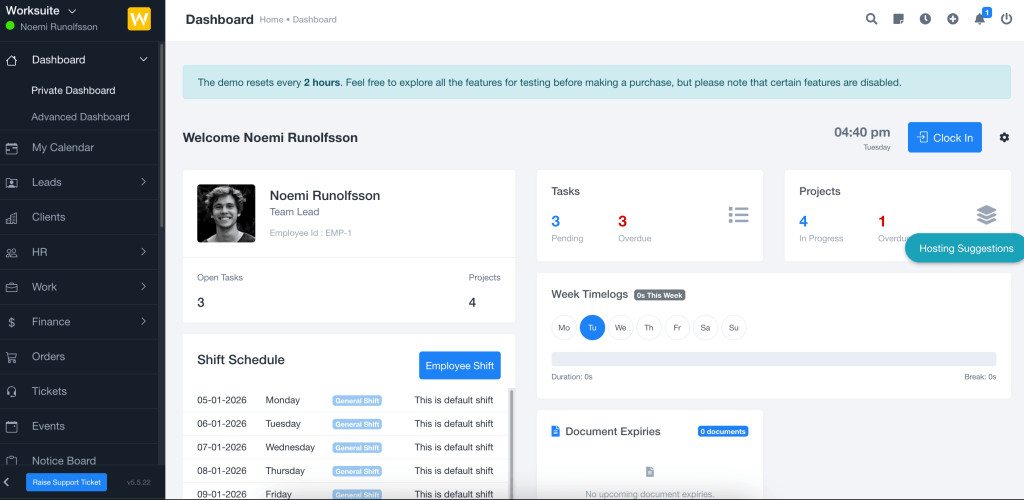Click the week timelog progress bar

(x=774, y=359)
